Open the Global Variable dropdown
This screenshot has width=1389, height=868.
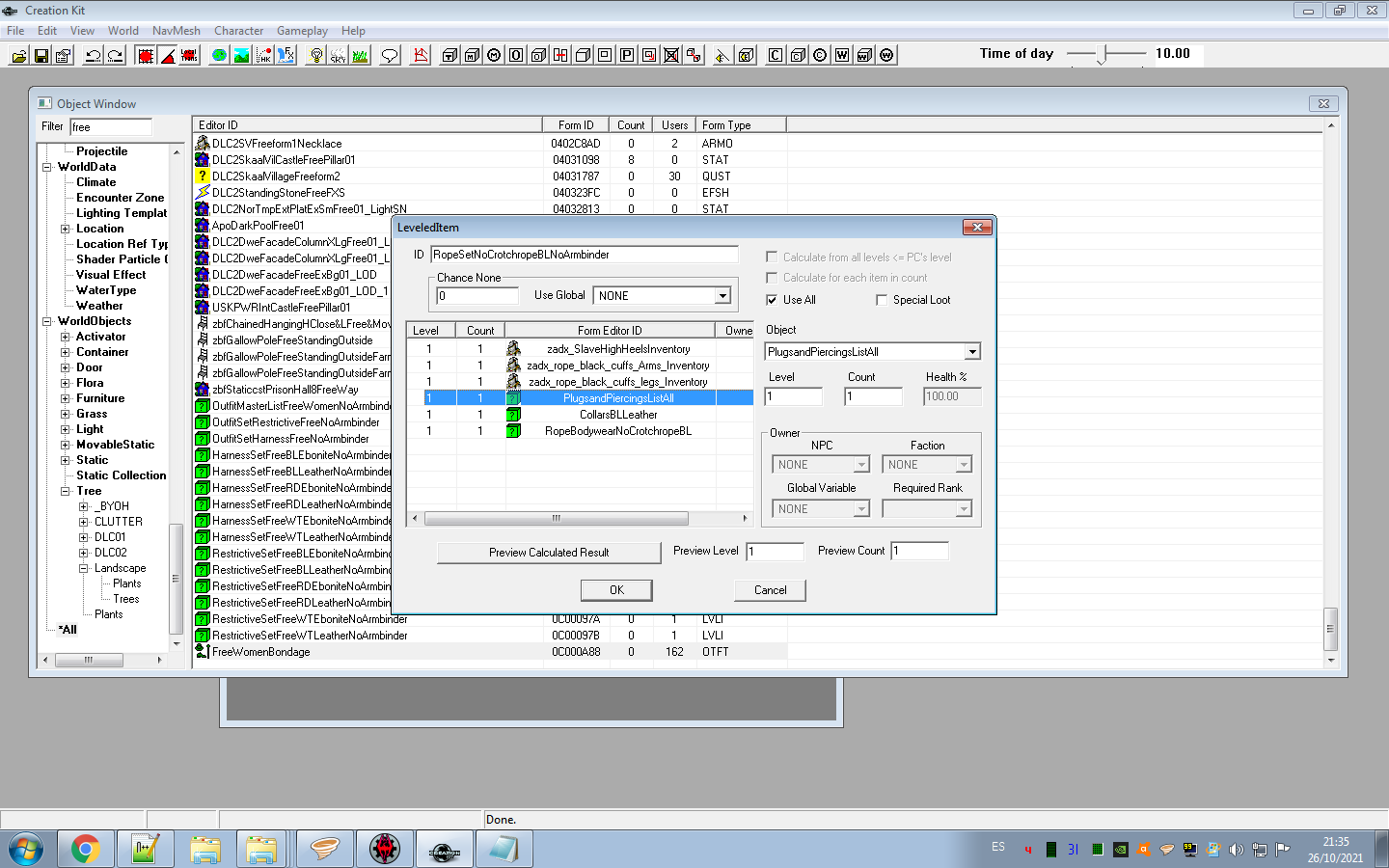pos(861,509)
